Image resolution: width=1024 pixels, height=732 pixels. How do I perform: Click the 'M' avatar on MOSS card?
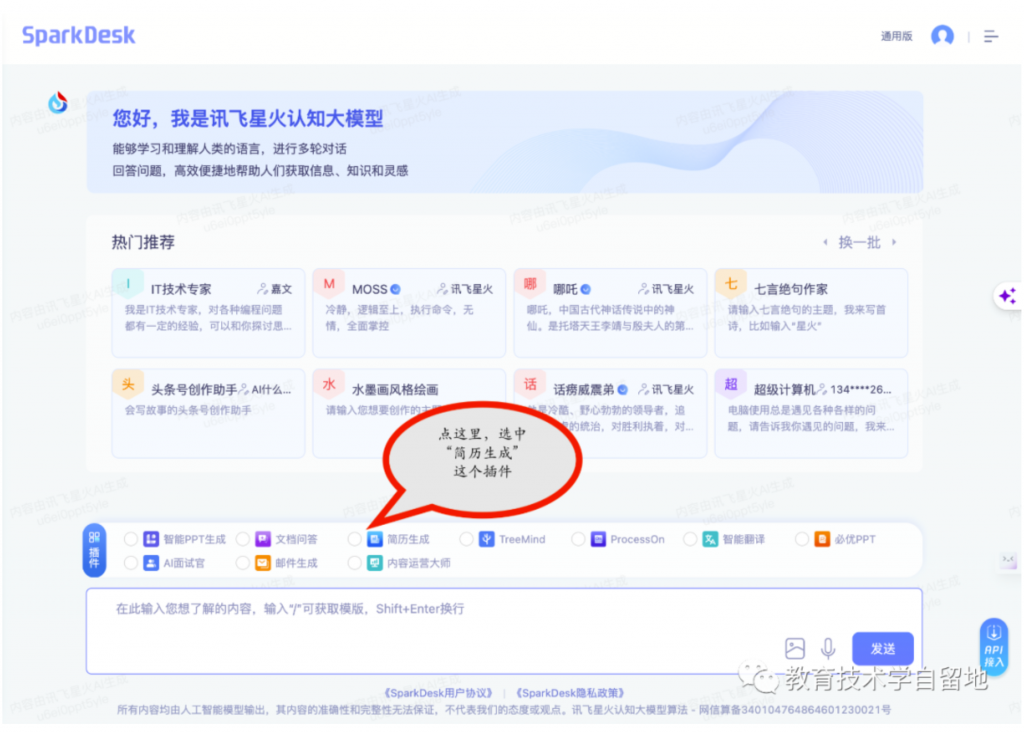point(329,284)
